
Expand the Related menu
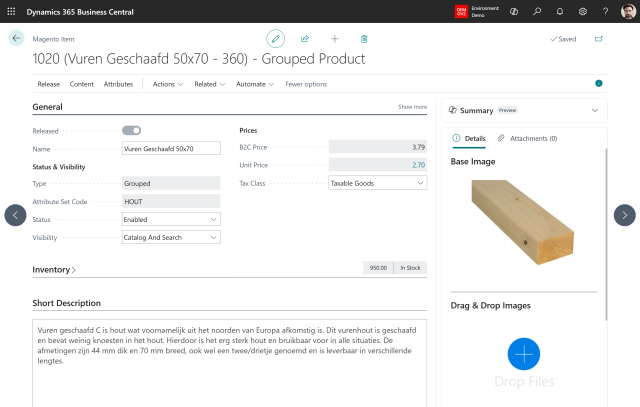tap(209, 84)
